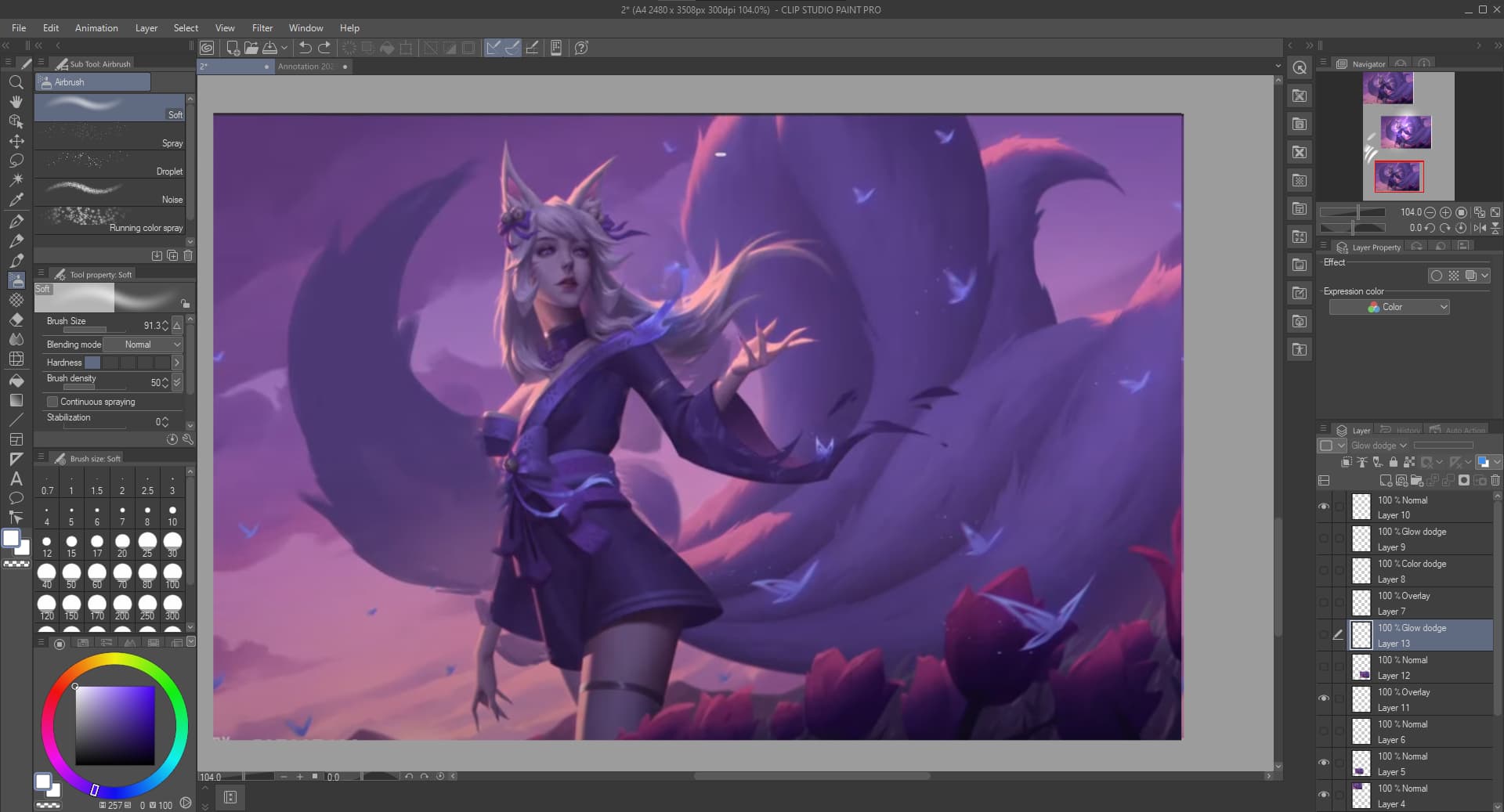Viewport: 1504px width, 812px height.
Task: Hide Layer 10 with eye icon
Action: [x=1324, y=507]
